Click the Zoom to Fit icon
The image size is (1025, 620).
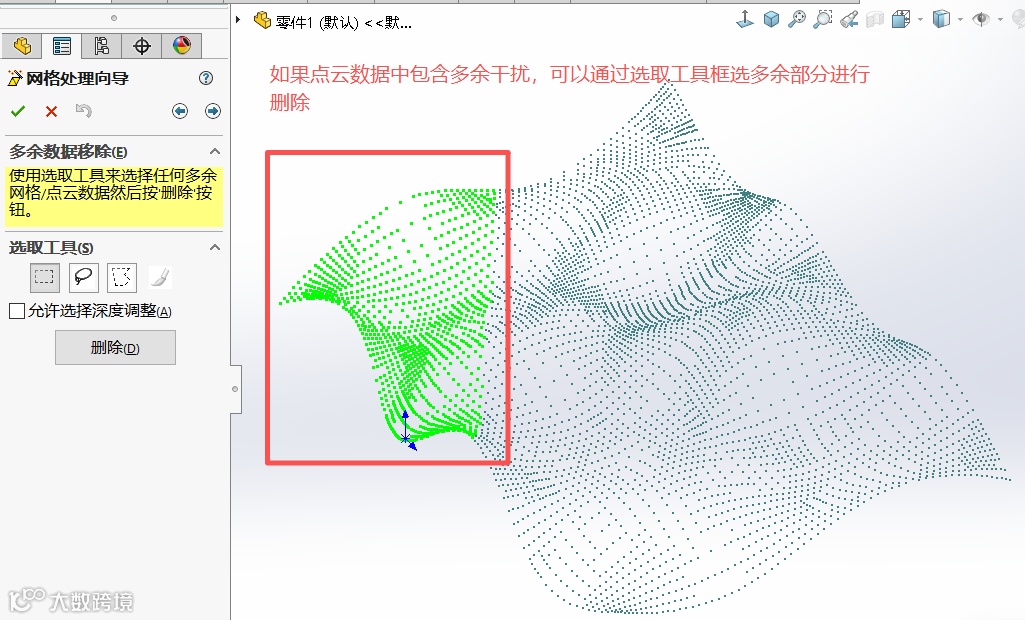[x=797, y=20]
